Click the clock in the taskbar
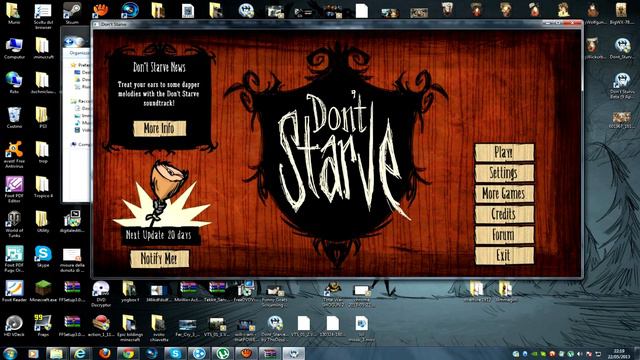This screenshot has width=640, height=360. point(619,353)
